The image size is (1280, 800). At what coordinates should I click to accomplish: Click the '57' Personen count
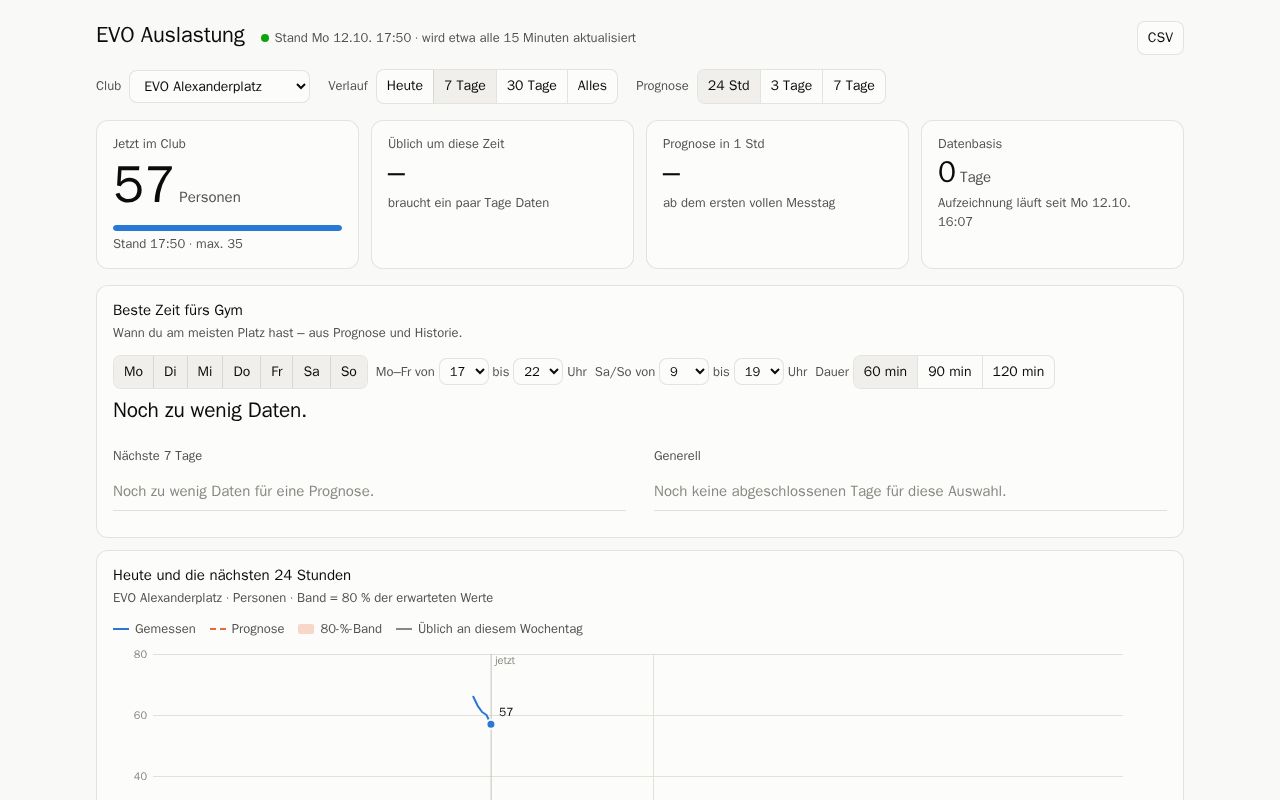pos(143,185)
